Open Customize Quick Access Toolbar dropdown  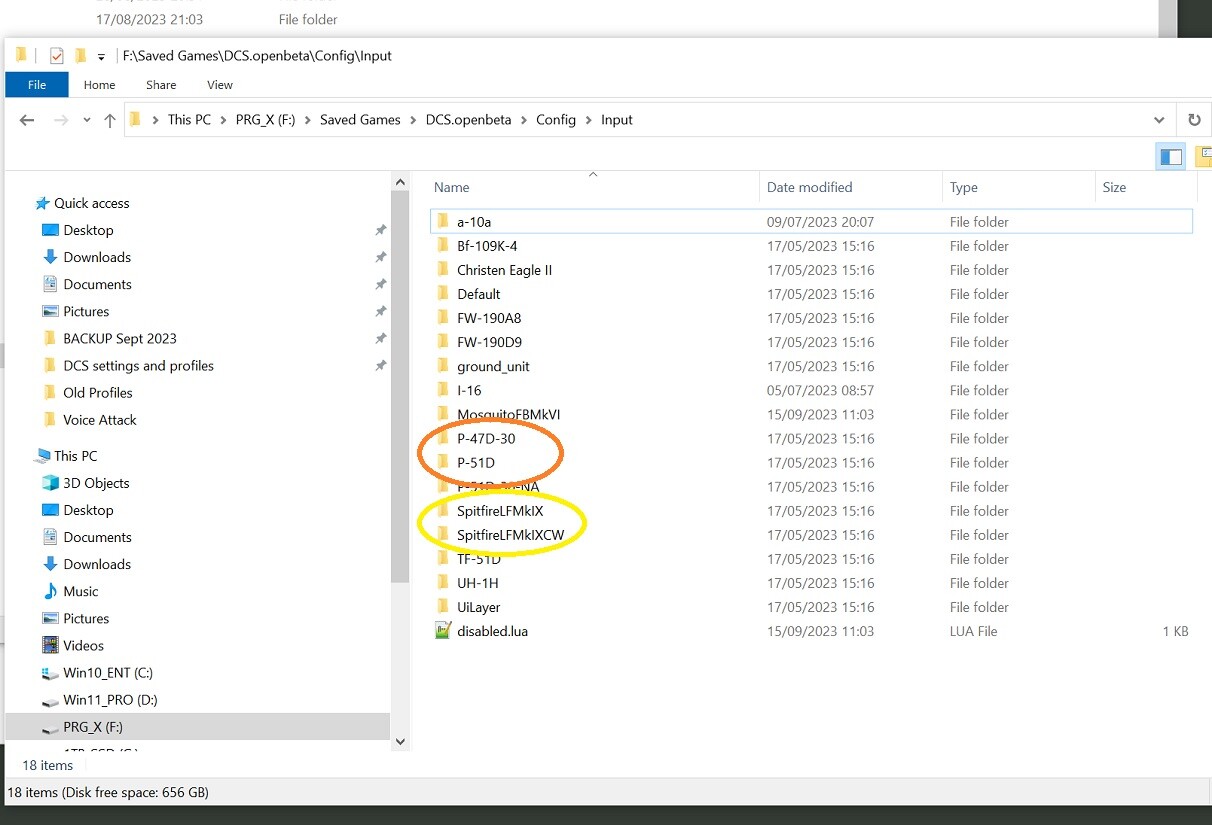point(101,57)
